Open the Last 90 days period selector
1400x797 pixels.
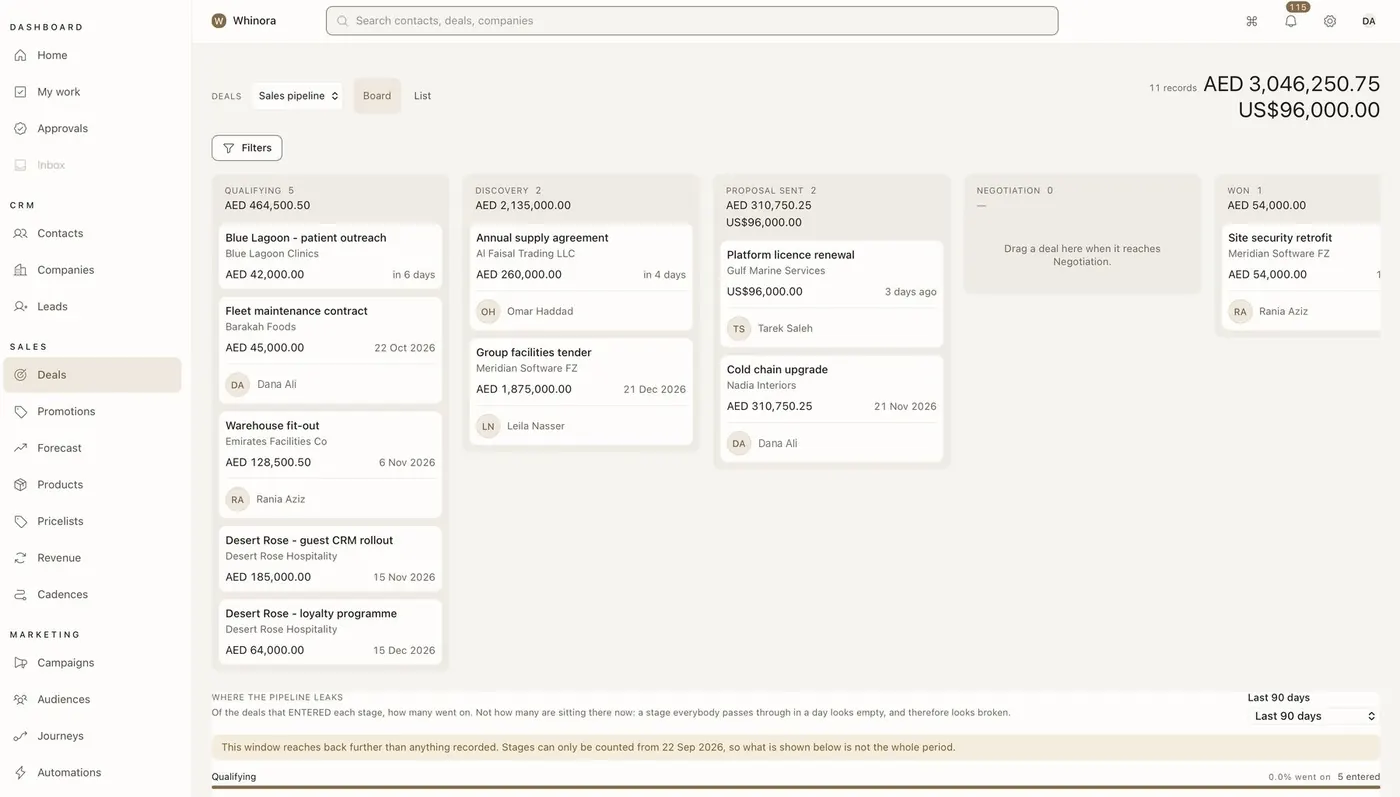coord(1315,716)
